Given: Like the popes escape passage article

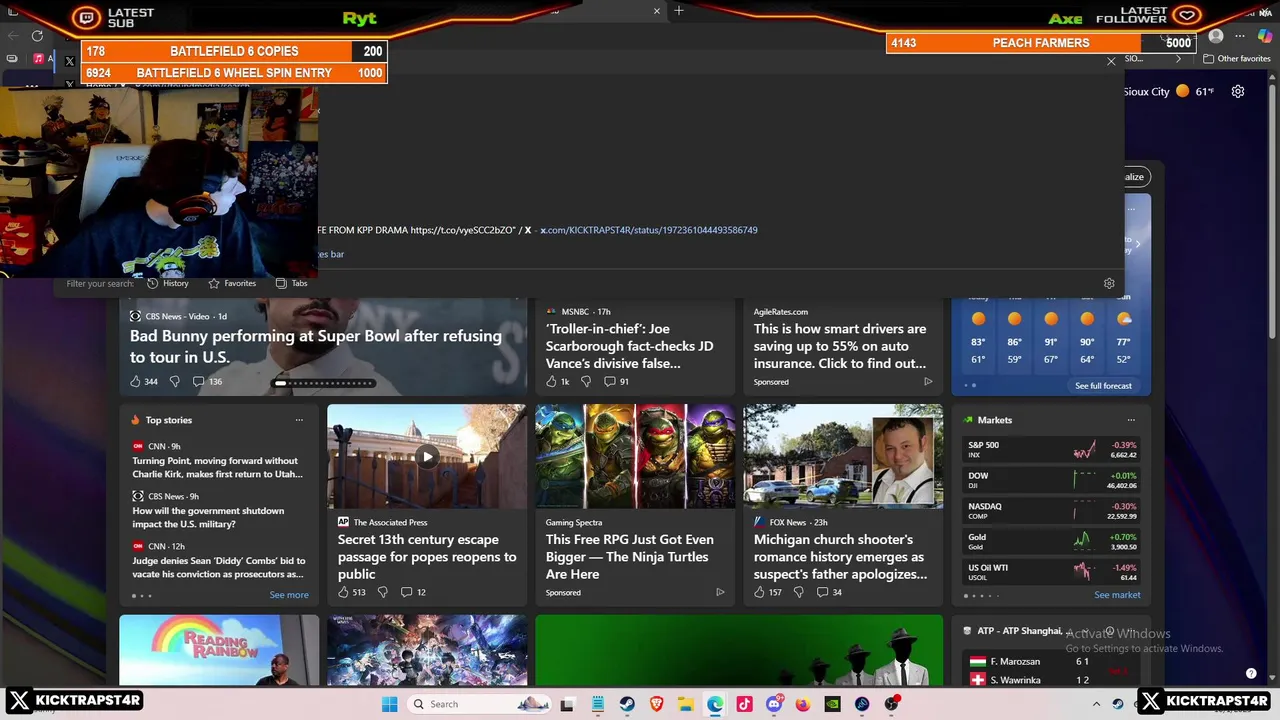Looking at the screenshot, I should click(x=352, y=592).
